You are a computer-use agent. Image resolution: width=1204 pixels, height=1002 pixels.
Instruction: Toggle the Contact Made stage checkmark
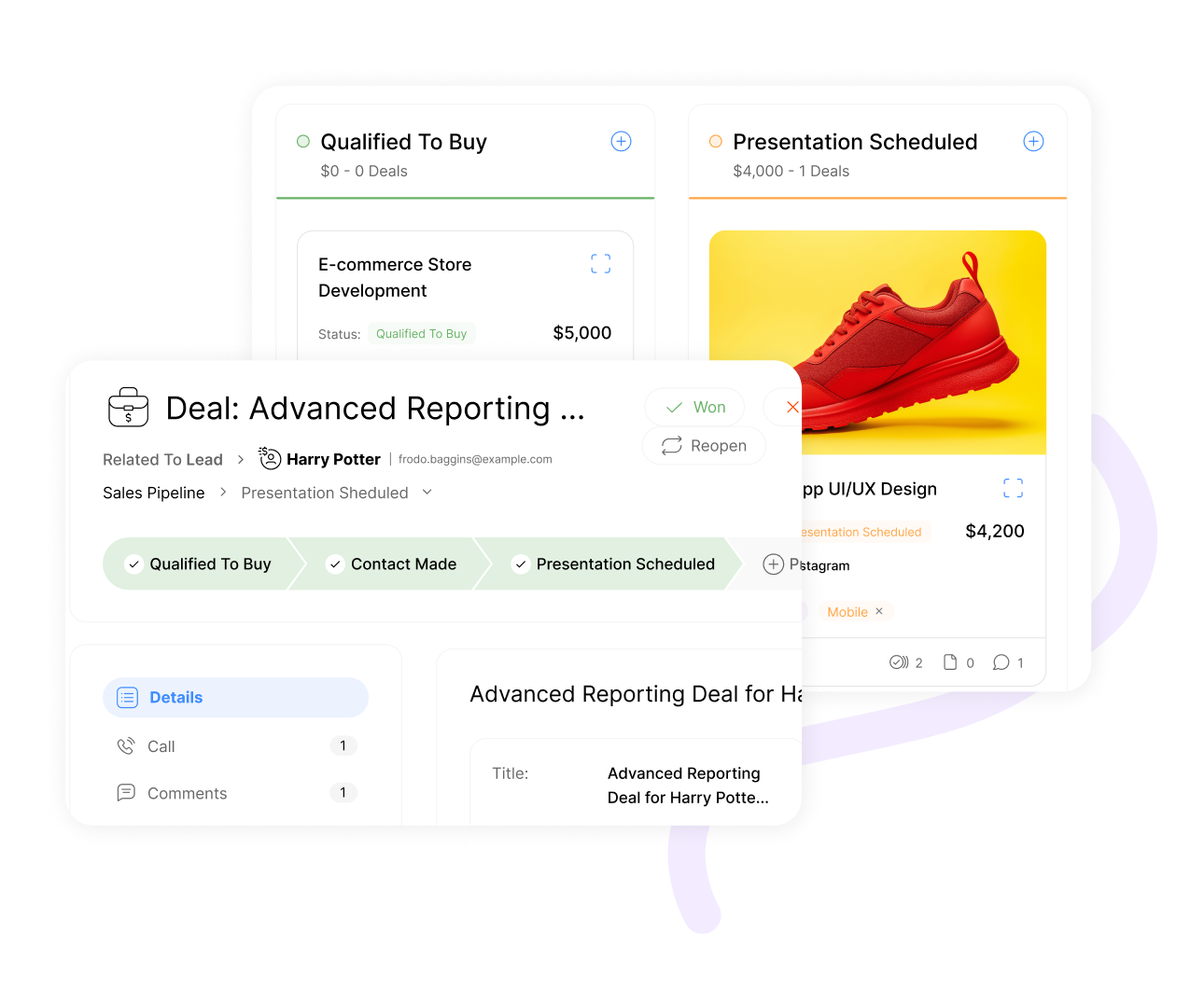point(335,564)
